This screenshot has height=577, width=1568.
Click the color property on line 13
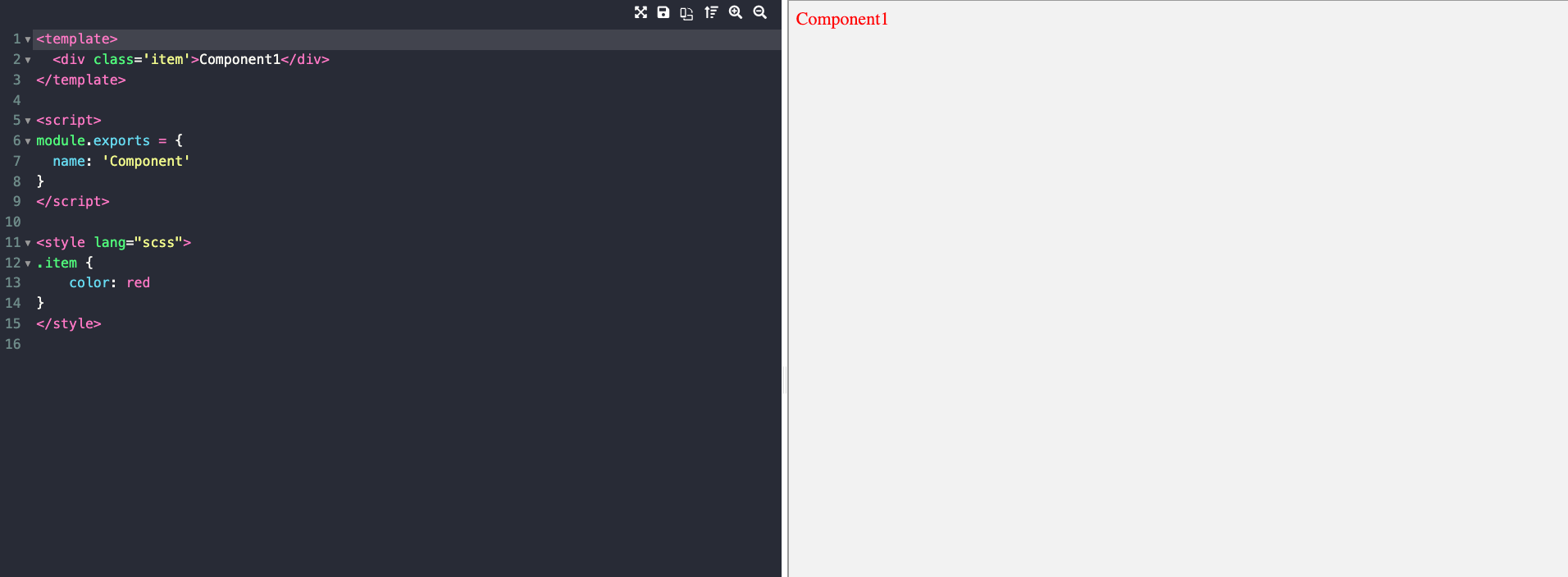pos(89,282)
